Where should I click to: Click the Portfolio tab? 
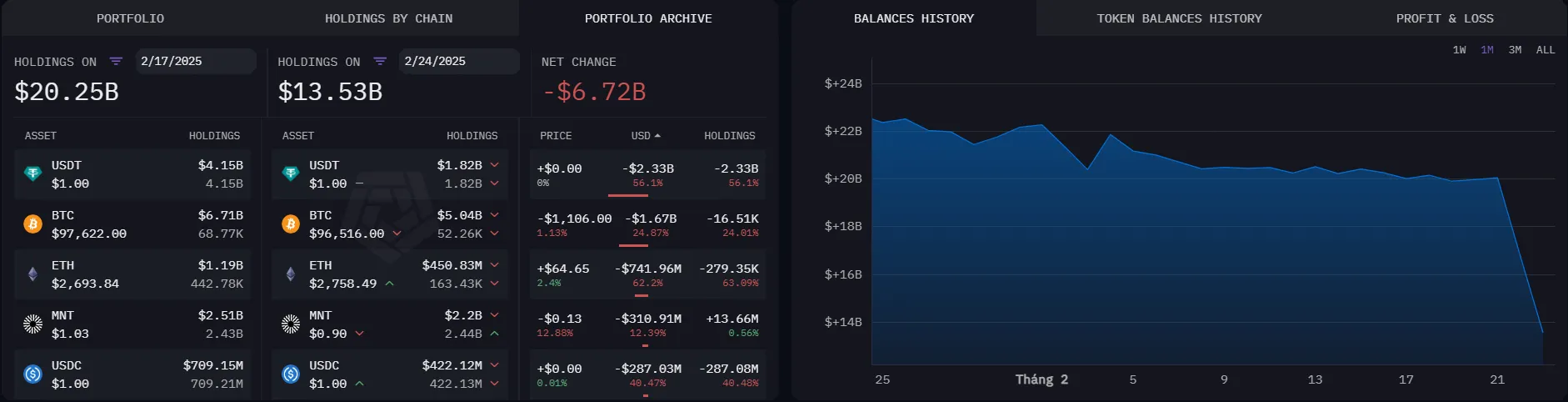(x=130, y=18)
